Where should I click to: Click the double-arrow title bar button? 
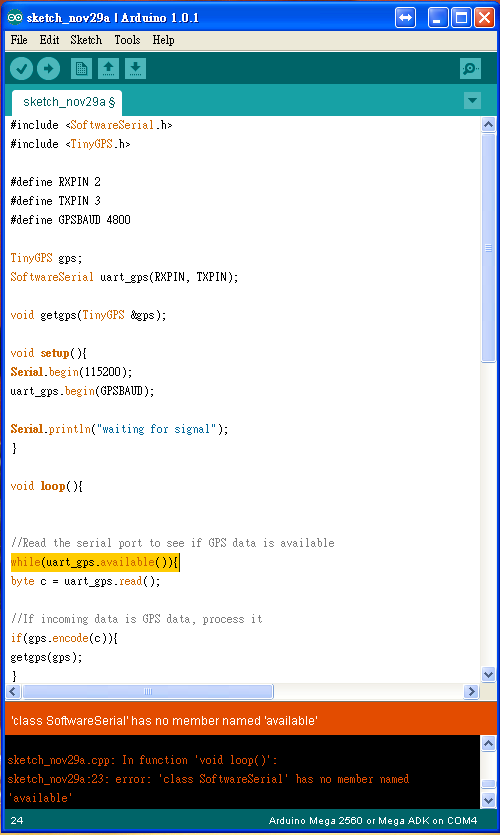[x=406, y=18]
